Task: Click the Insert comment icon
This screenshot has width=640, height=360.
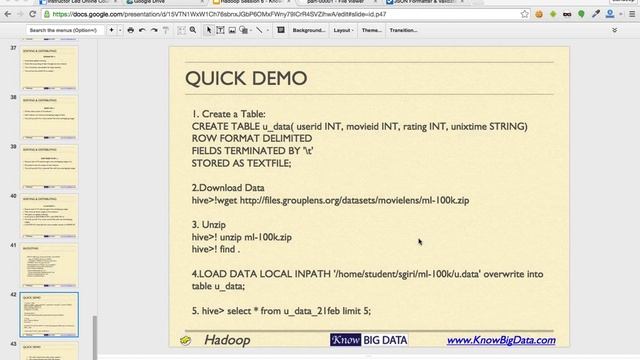Action: 281,30
